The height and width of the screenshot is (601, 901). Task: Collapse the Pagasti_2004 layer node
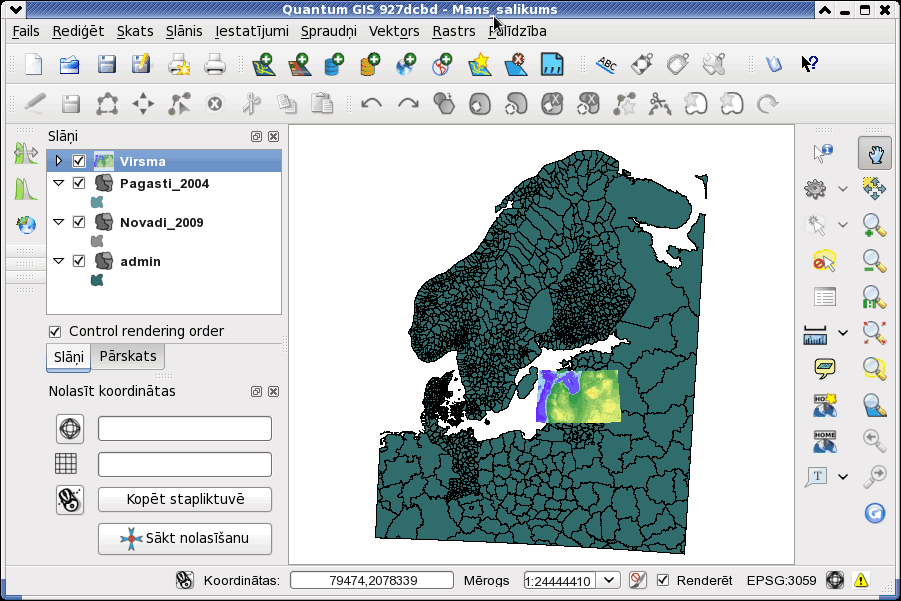click(x=58, y=183)
